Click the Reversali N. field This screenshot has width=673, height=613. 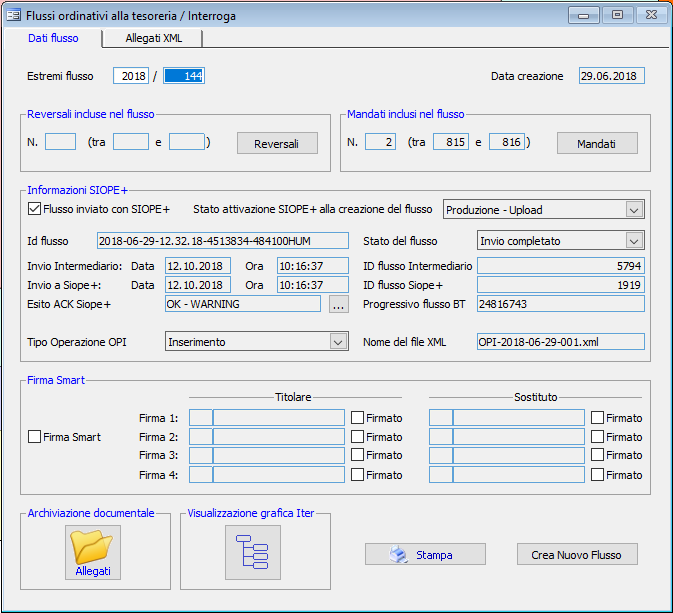(x=61, y=142)
